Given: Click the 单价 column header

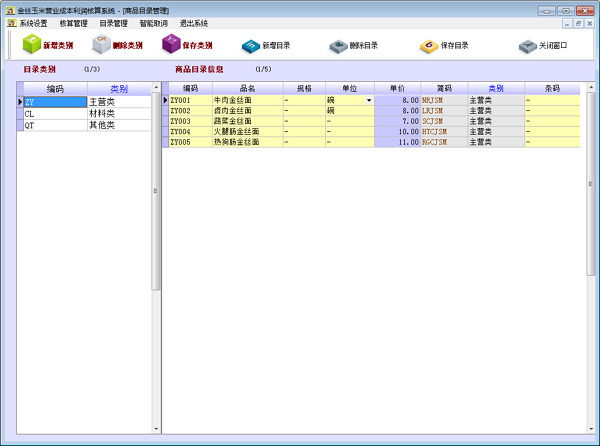Looking at the screenshot, I should tap(397, 89).
